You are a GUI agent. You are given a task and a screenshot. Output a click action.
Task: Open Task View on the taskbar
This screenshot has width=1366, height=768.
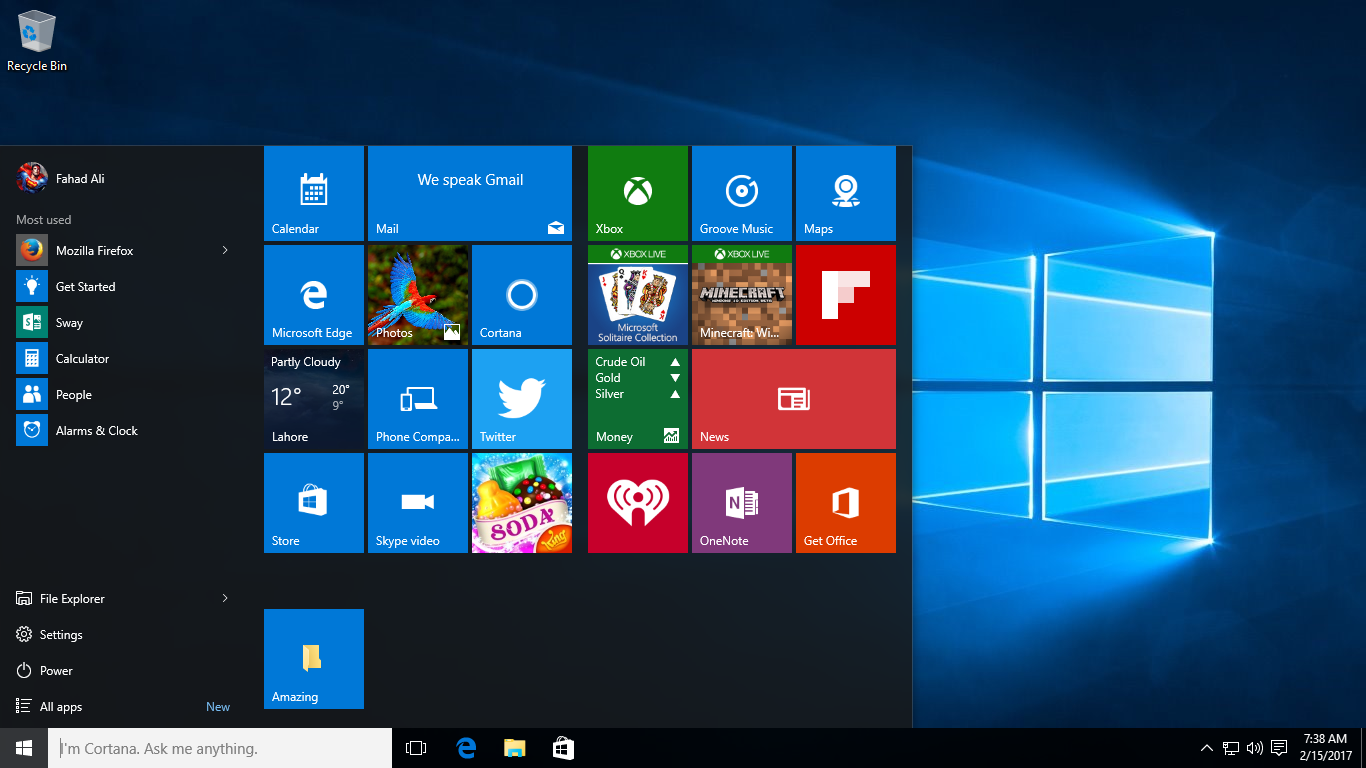(416, 748)
